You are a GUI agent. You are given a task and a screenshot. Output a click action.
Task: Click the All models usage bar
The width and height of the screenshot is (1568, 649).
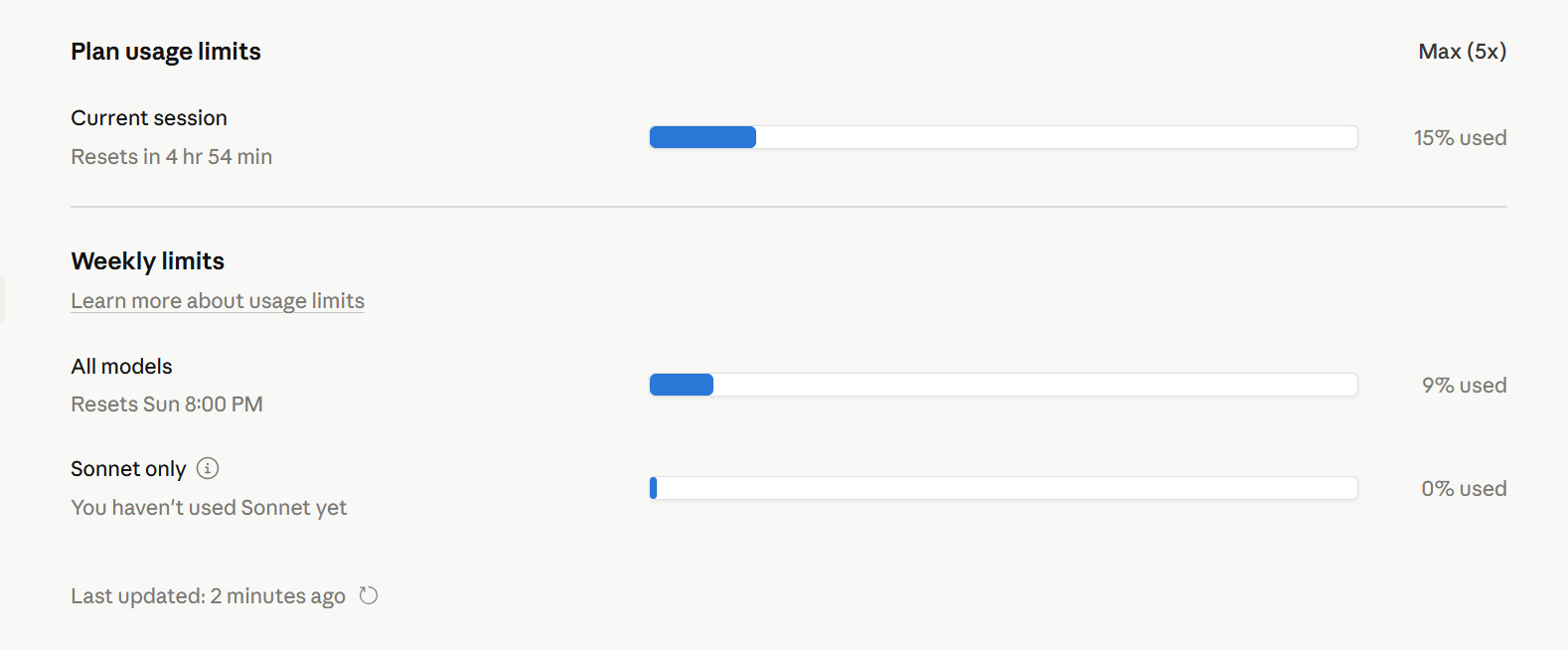1004,385
